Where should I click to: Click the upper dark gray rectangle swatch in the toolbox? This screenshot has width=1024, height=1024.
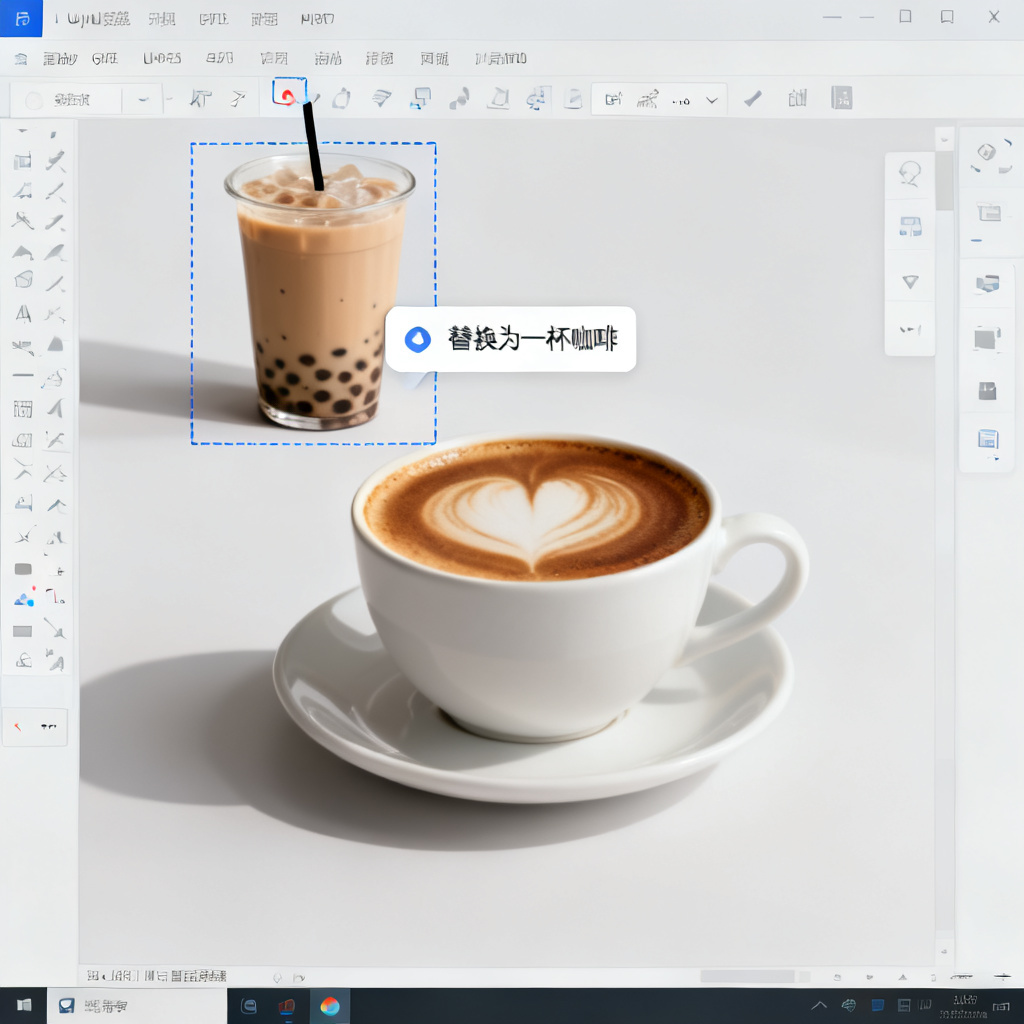23,569
